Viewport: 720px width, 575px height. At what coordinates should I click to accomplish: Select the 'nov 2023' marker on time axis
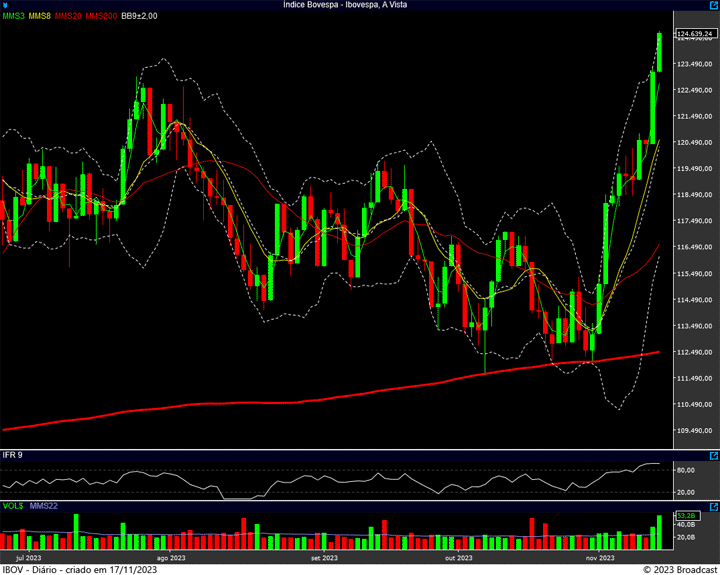(599, 557)
